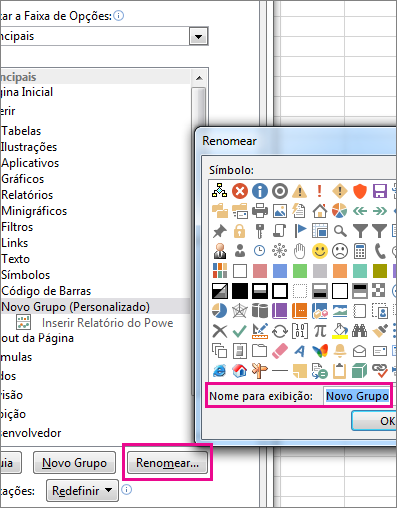Click the tab list scroll up arrow
The image size is (397, 508).
click(199, 78)
